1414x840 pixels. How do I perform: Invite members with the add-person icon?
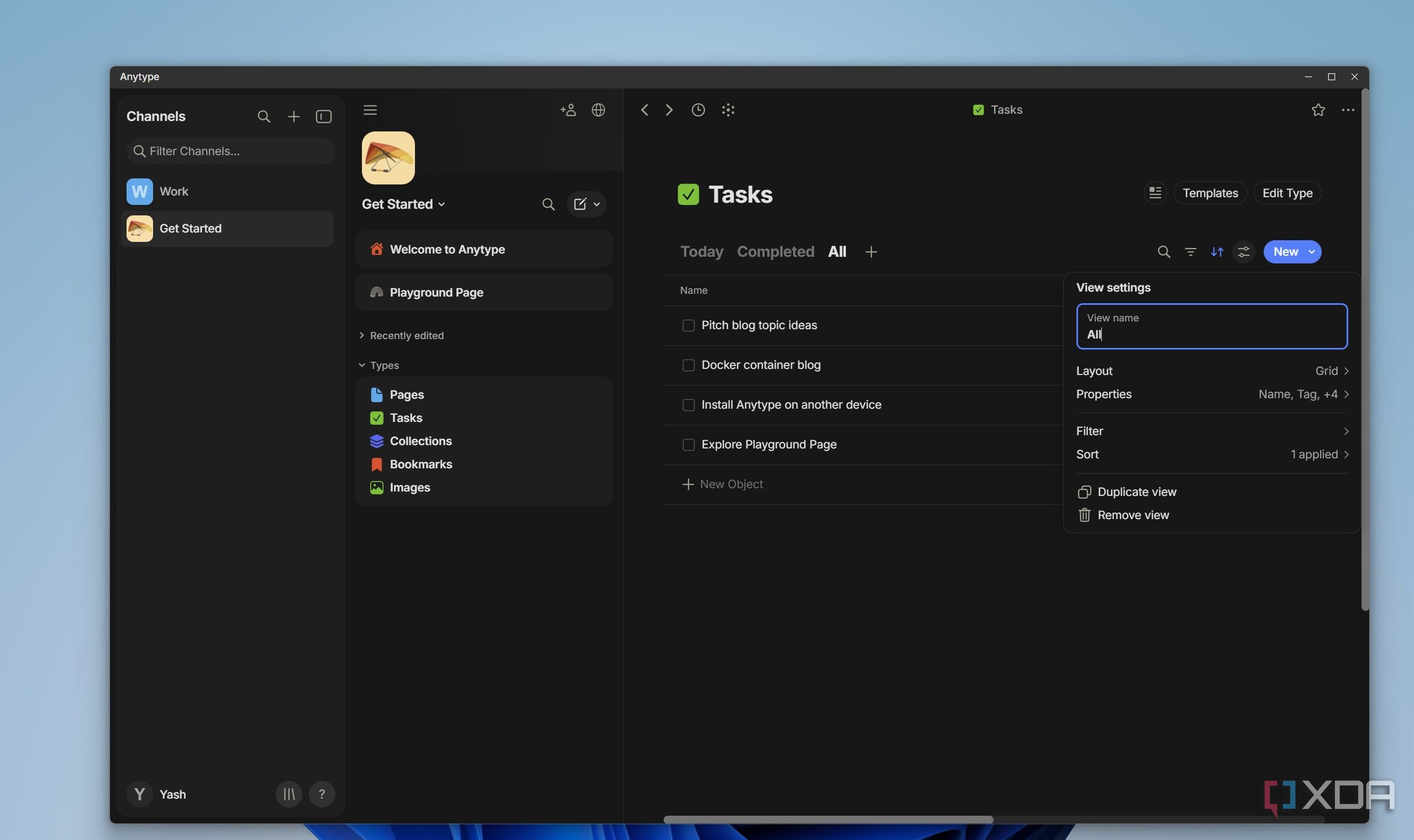(x=568, y=110)
